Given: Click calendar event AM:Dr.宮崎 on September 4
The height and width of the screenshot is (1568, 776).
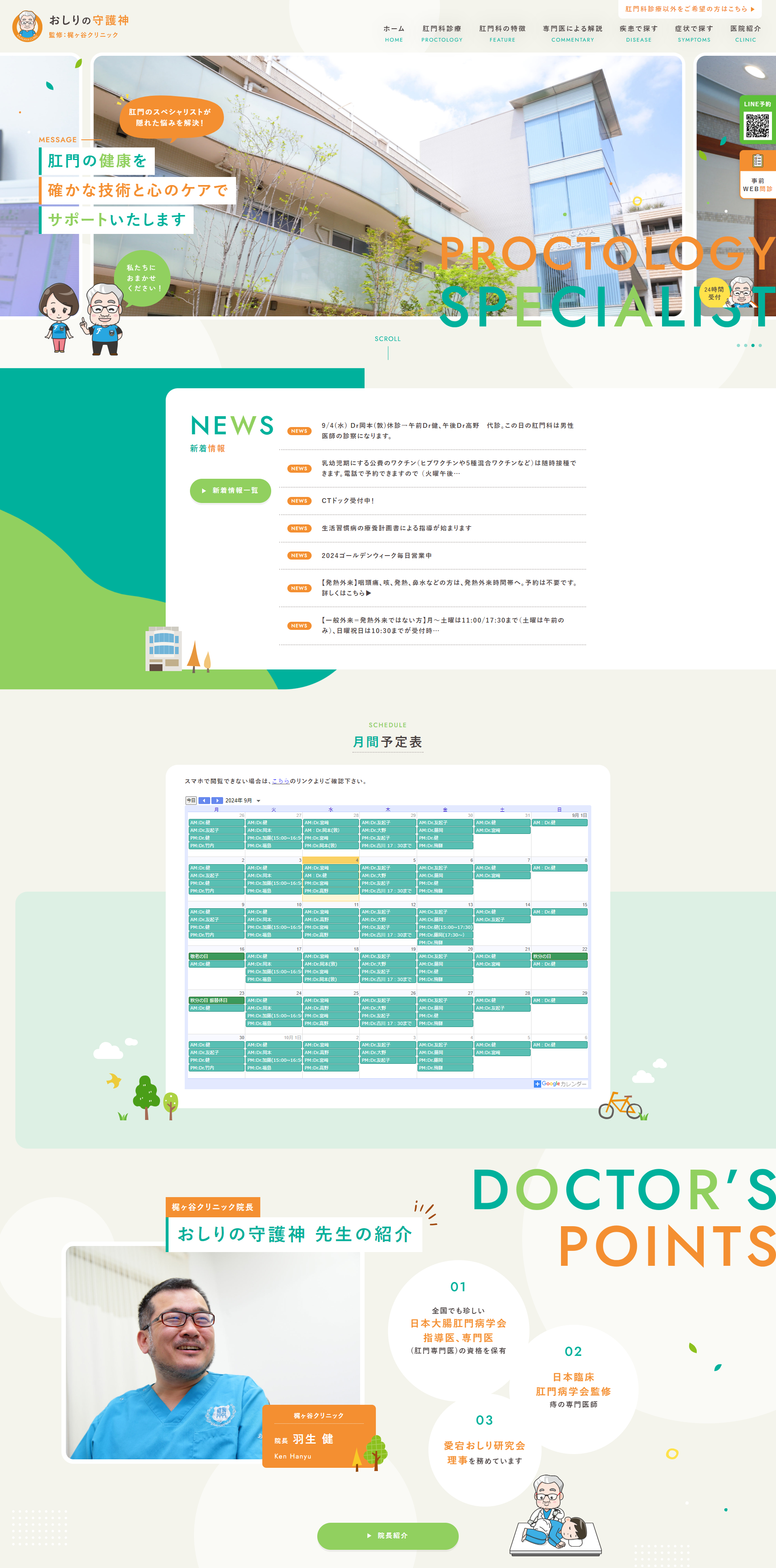Looking at the screenshot, I should pyautogui.click(x=331, y=868).
